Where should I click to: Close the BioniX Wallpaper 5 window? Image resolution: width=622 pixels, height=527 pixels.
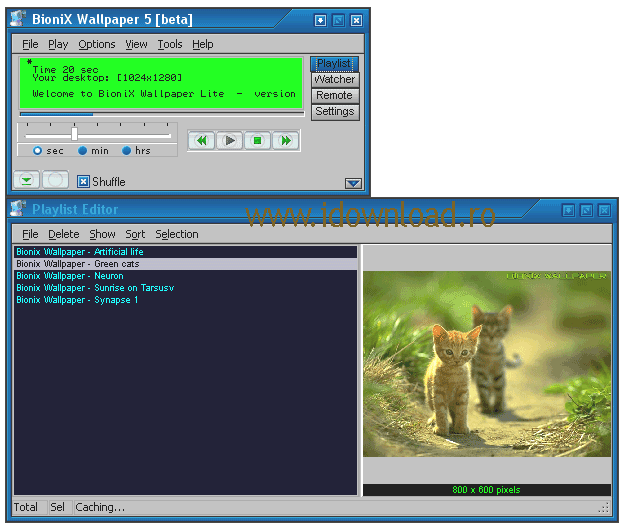click(x=356, y=20)
